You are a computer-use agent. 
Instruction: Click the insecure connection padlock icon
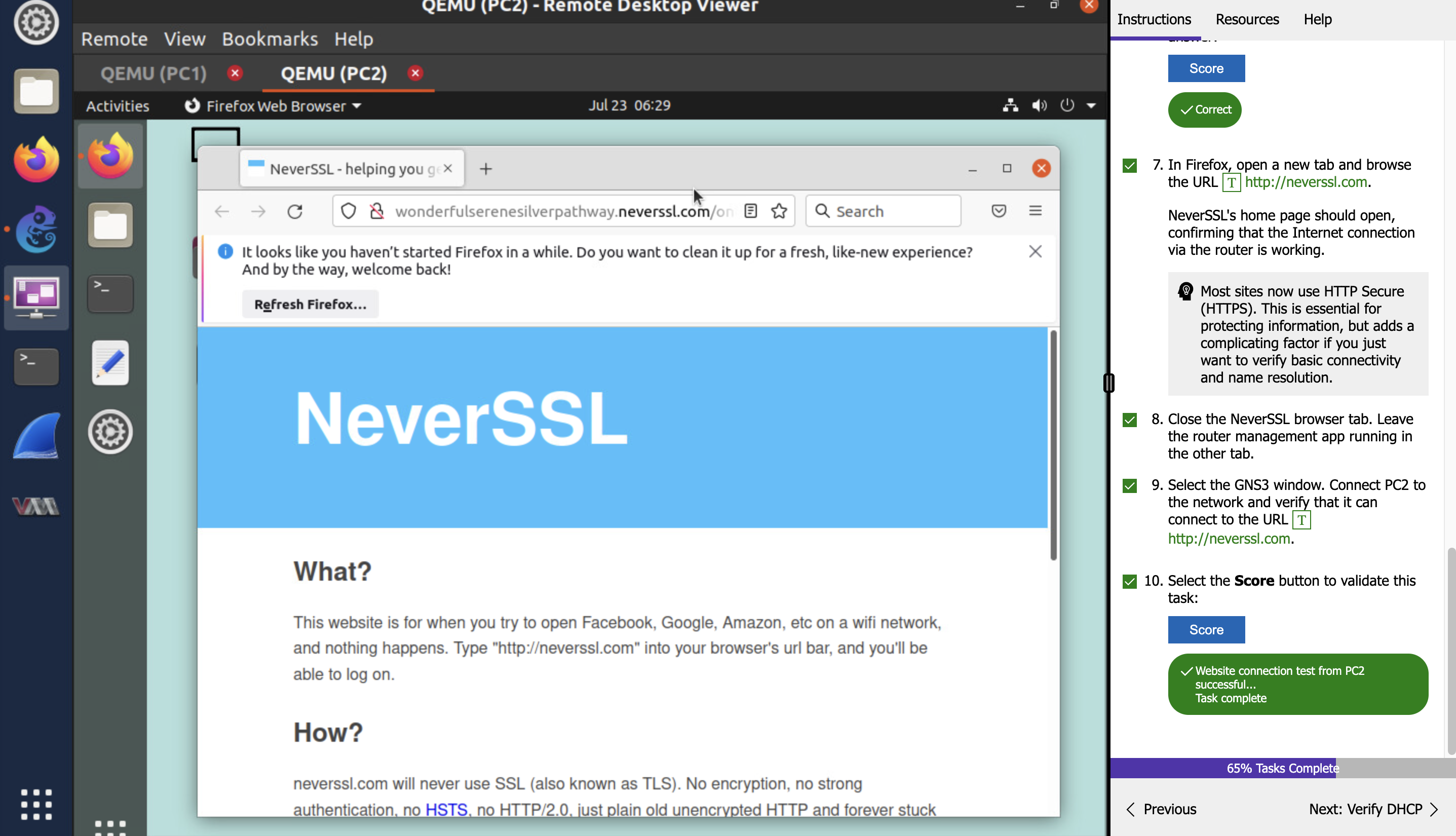click(376, 211)
